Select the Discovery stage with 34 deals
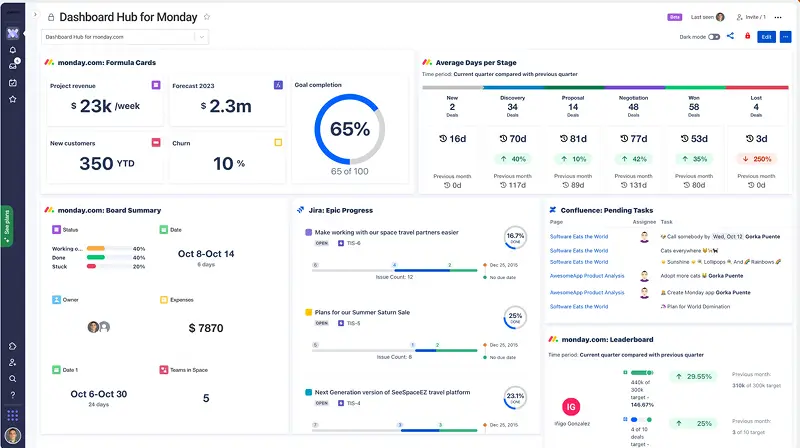The height and width of the screenshot is (448, 800). coord(512,107)
